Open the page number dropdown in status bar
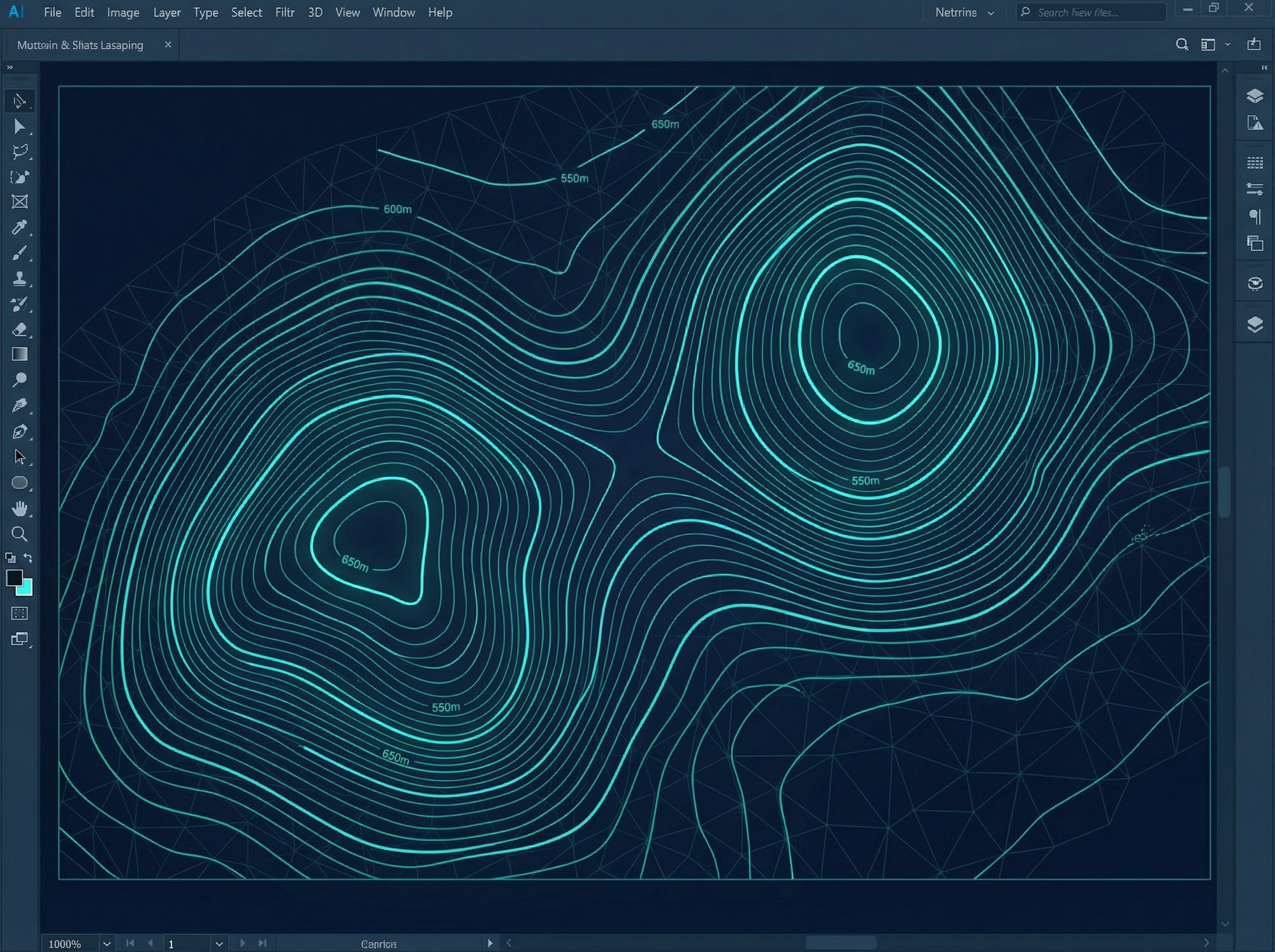1275x952 pixels. (x=219, y=943)
